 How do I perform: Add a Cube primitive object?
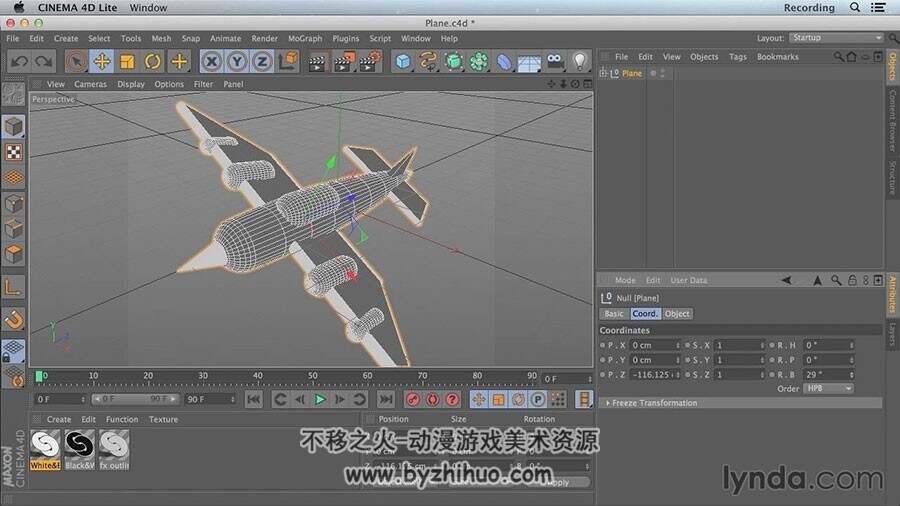coord(403,61)
